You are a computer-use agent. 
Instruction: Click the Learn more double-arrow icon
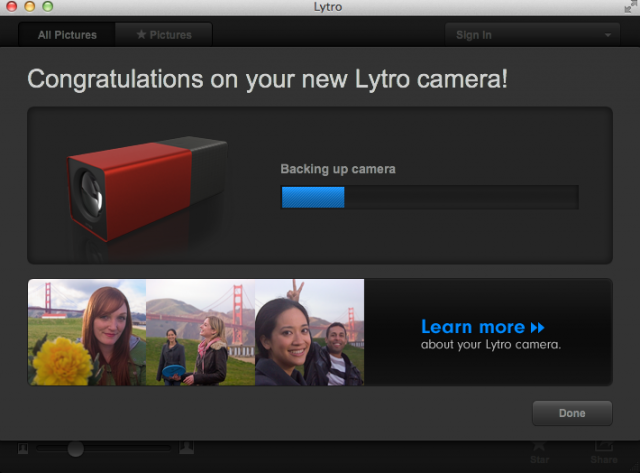click(538, 327)
